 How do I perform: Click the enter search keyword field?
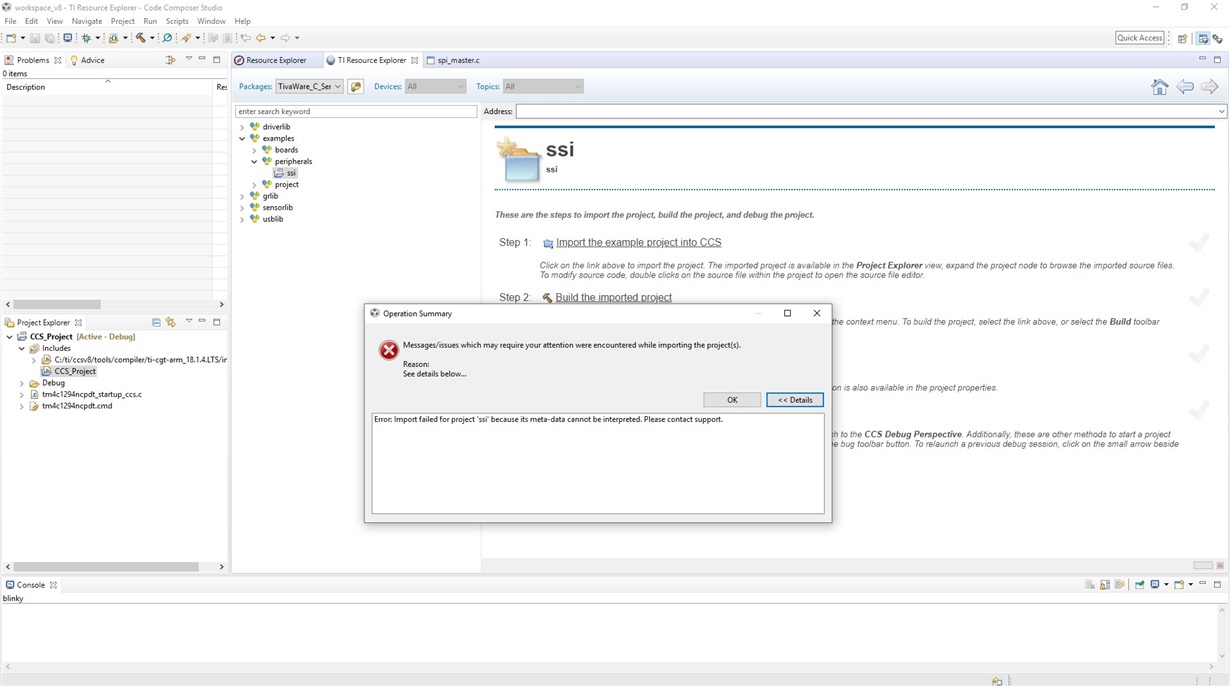tap(356, 112)
